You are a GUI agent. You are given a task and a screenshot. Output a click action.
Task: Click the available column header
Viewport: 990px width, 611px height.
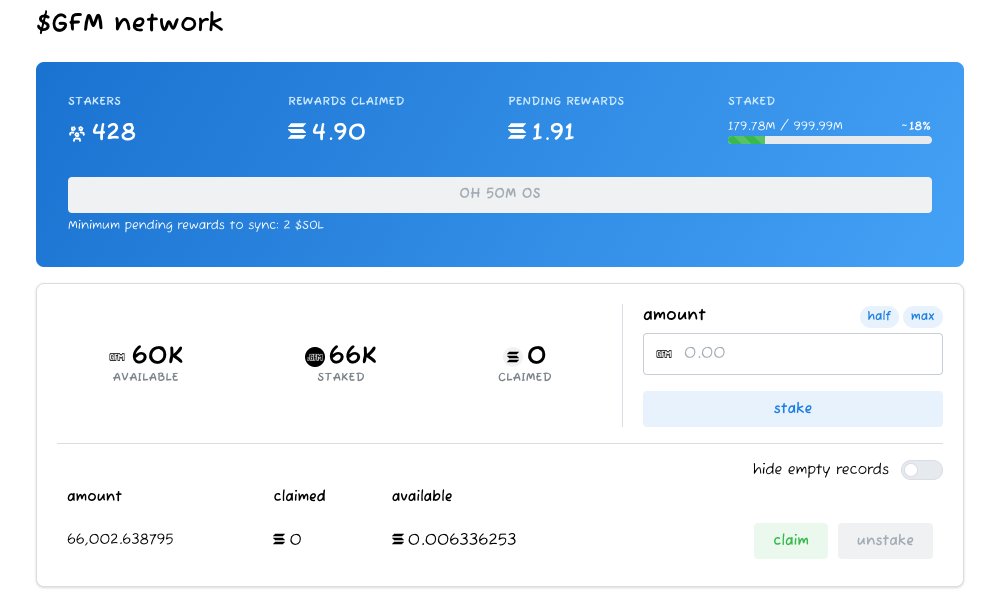tap(422, 496)
